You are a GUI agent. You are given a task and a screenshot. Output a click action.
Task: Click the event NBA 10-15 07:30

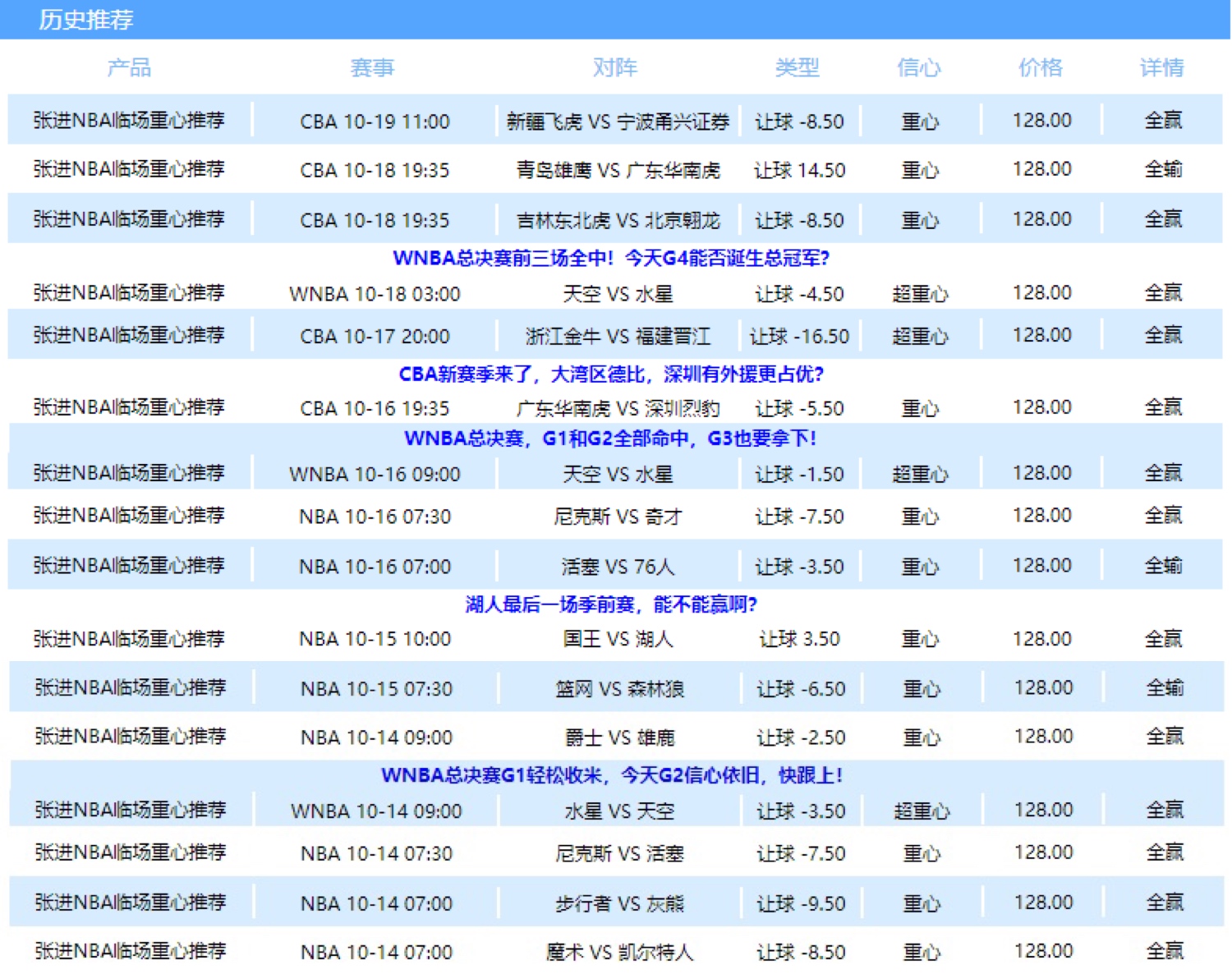point(376,689)
